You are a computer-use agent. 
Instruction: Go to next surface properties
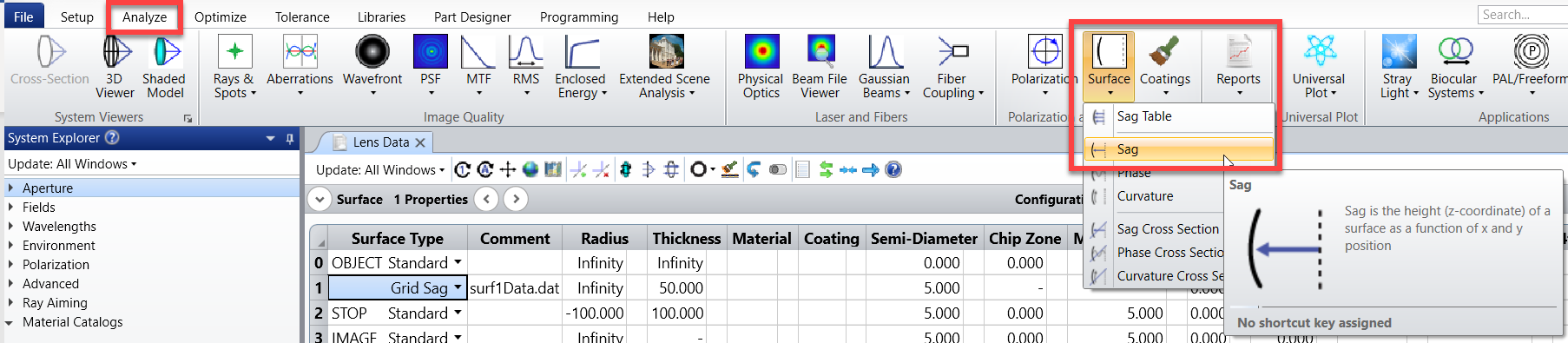click(516, 199)
